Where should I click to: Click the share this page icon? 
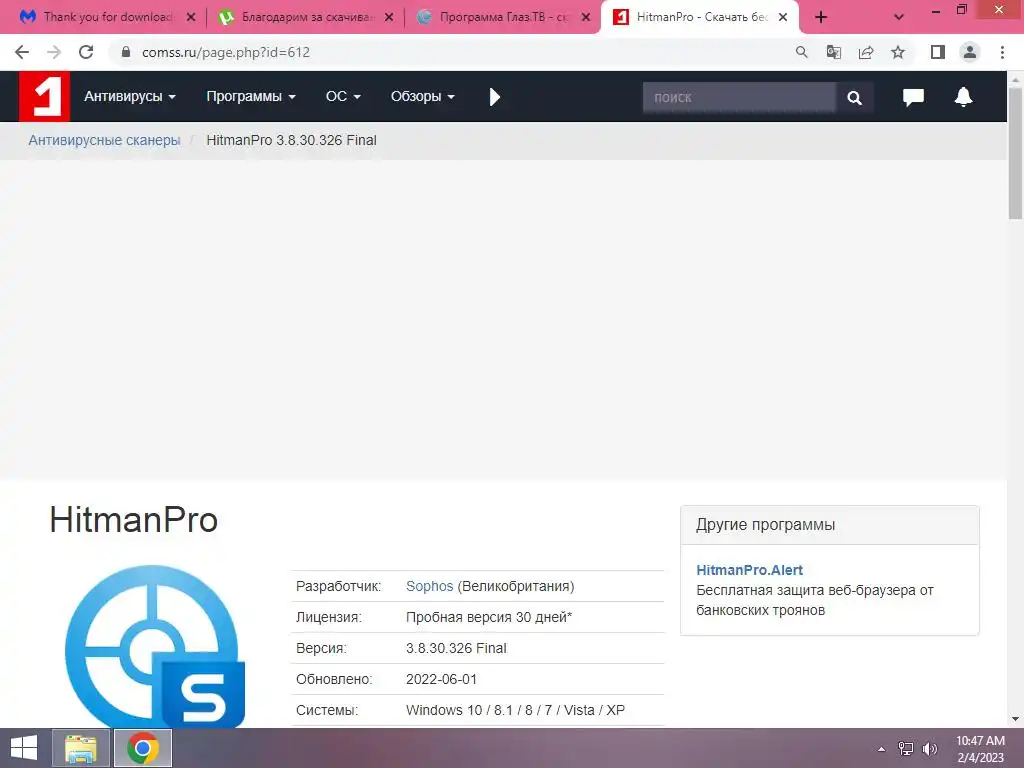tap(866, 52)
